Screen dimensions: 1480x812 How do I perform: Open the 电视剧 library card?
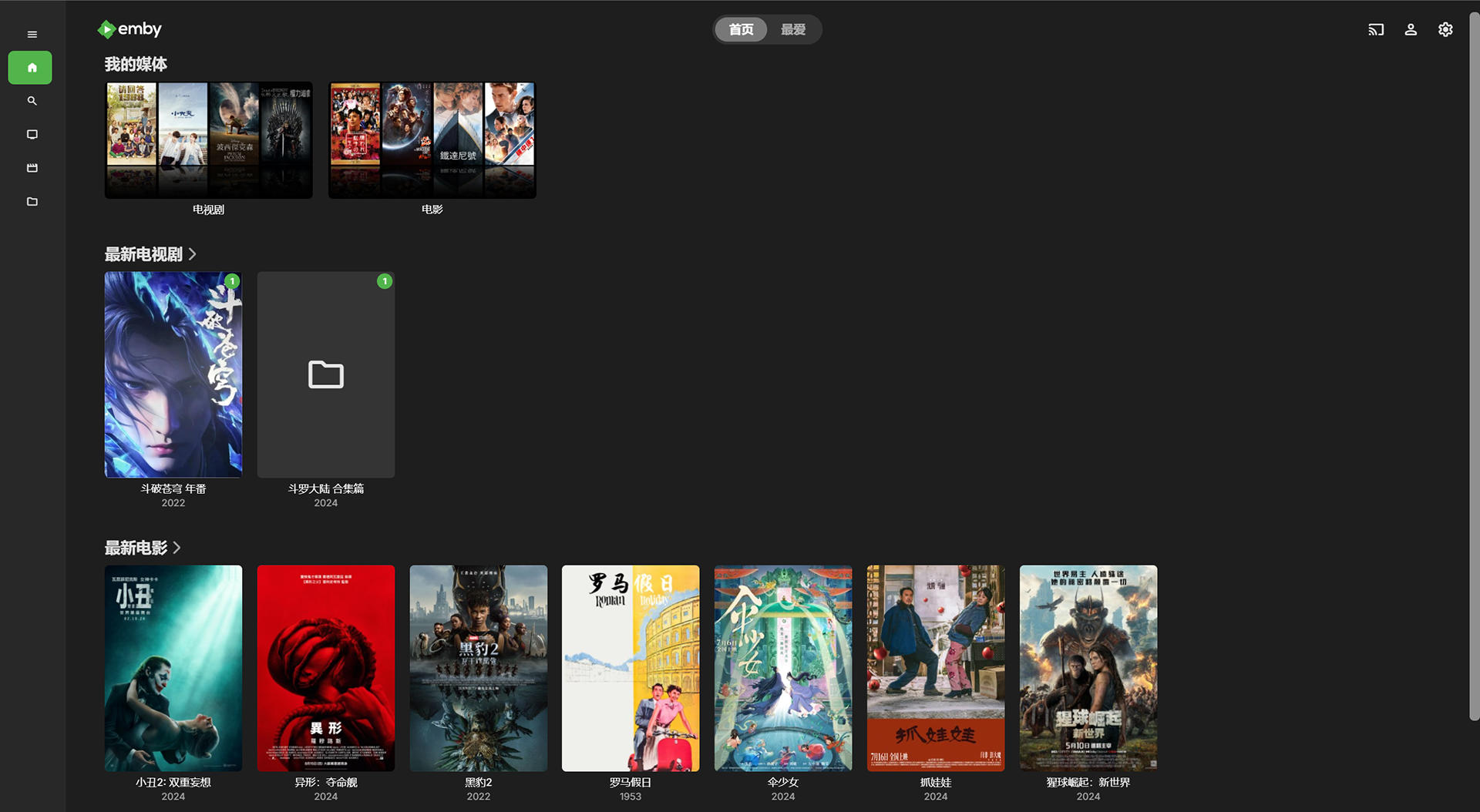point(209,140)
